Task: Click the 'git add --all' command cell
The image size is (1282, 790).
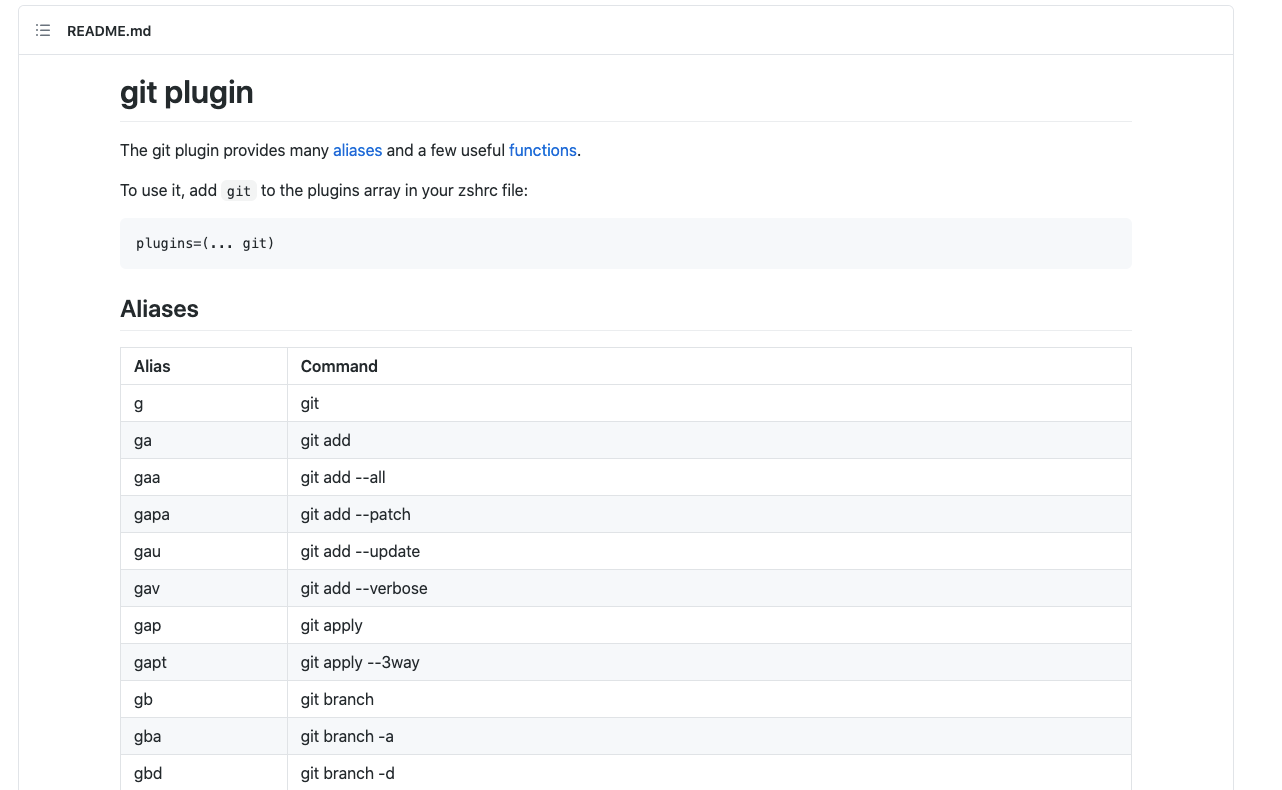Action: tap(709, 477)
